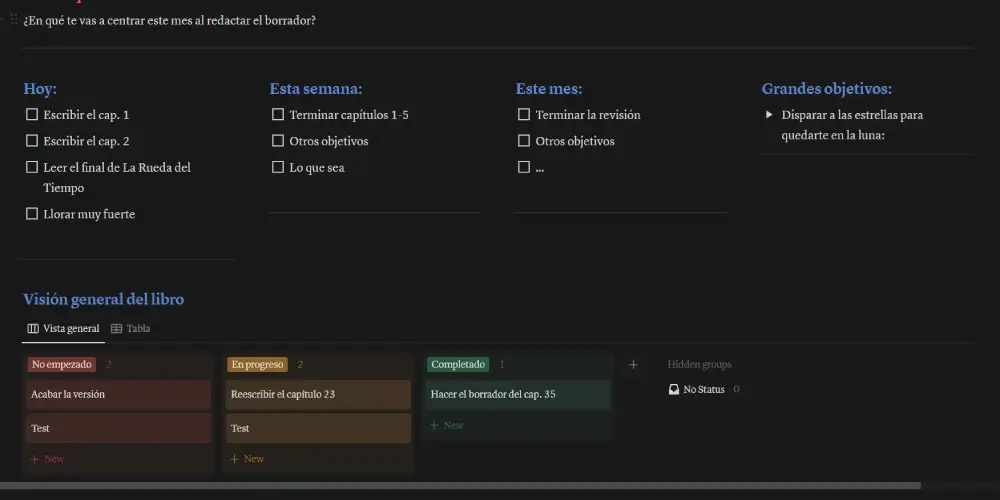The height and width of the screenshot is (500, 1000).
Task: Expand the 'Disparar a las estrellas' toggle
Action: [x=769, y=115]
